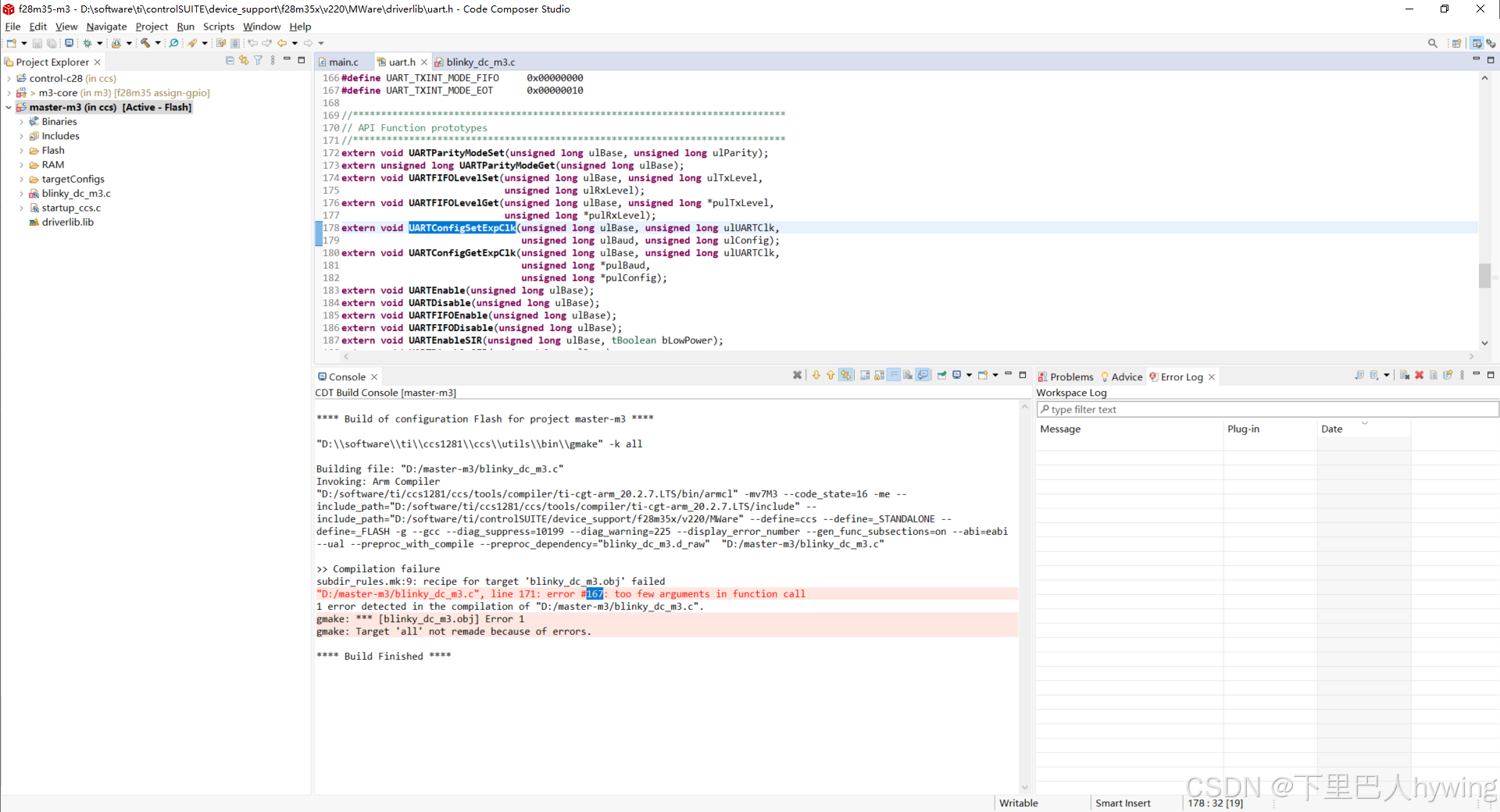Open the Navigate menu
1500x812 pixels.
click(x=106, y=27)
